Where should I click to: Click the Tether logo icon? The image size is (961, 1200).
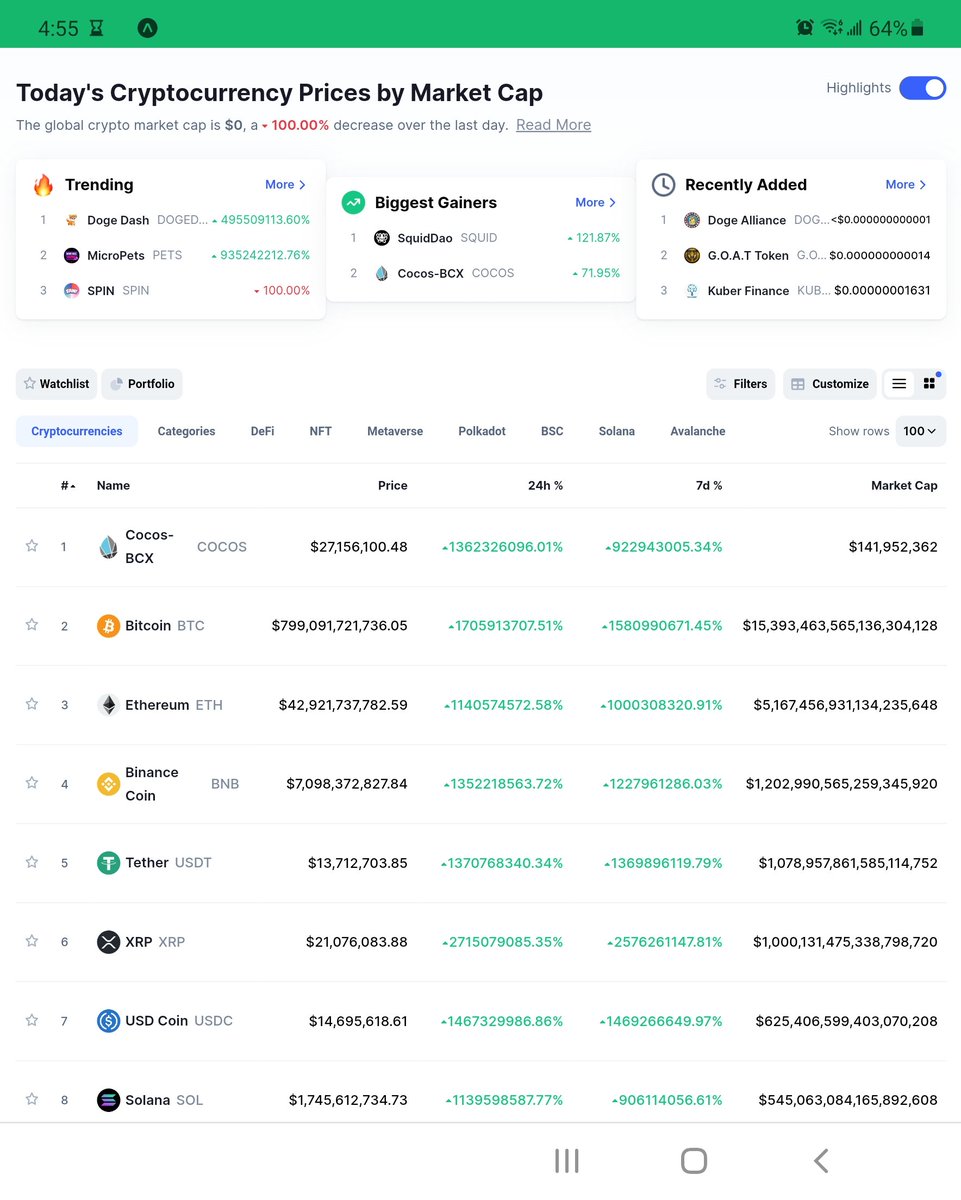point(108,863)
